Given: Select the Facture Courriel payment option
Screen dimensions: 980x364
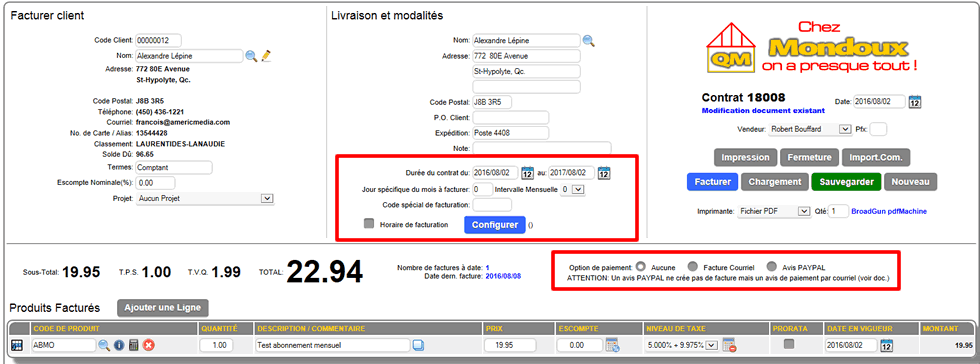Looking at the screenshot, I should point(692,266).
